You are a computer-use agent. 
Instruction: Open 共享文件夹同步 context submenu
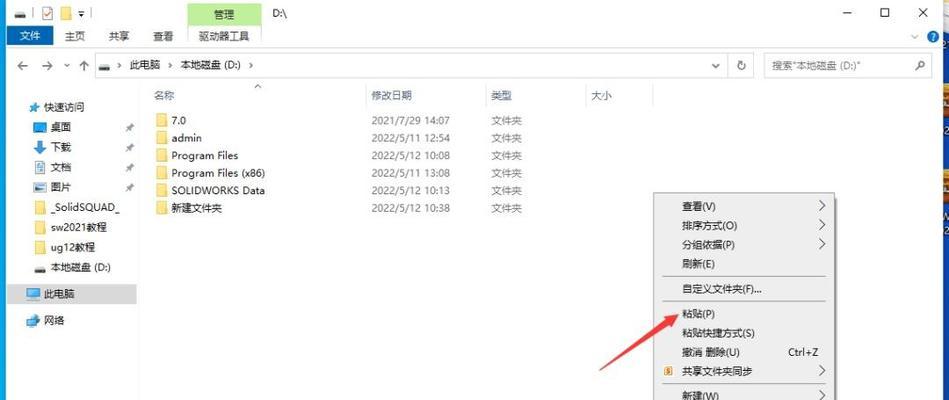tap(745, 371)
